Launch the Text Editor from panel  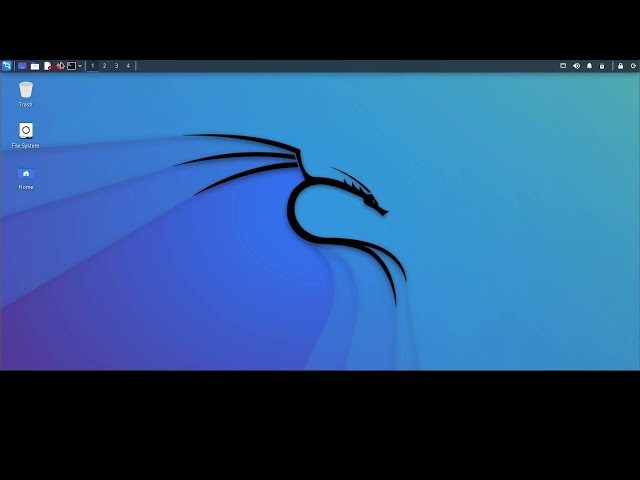coord(48,66)
